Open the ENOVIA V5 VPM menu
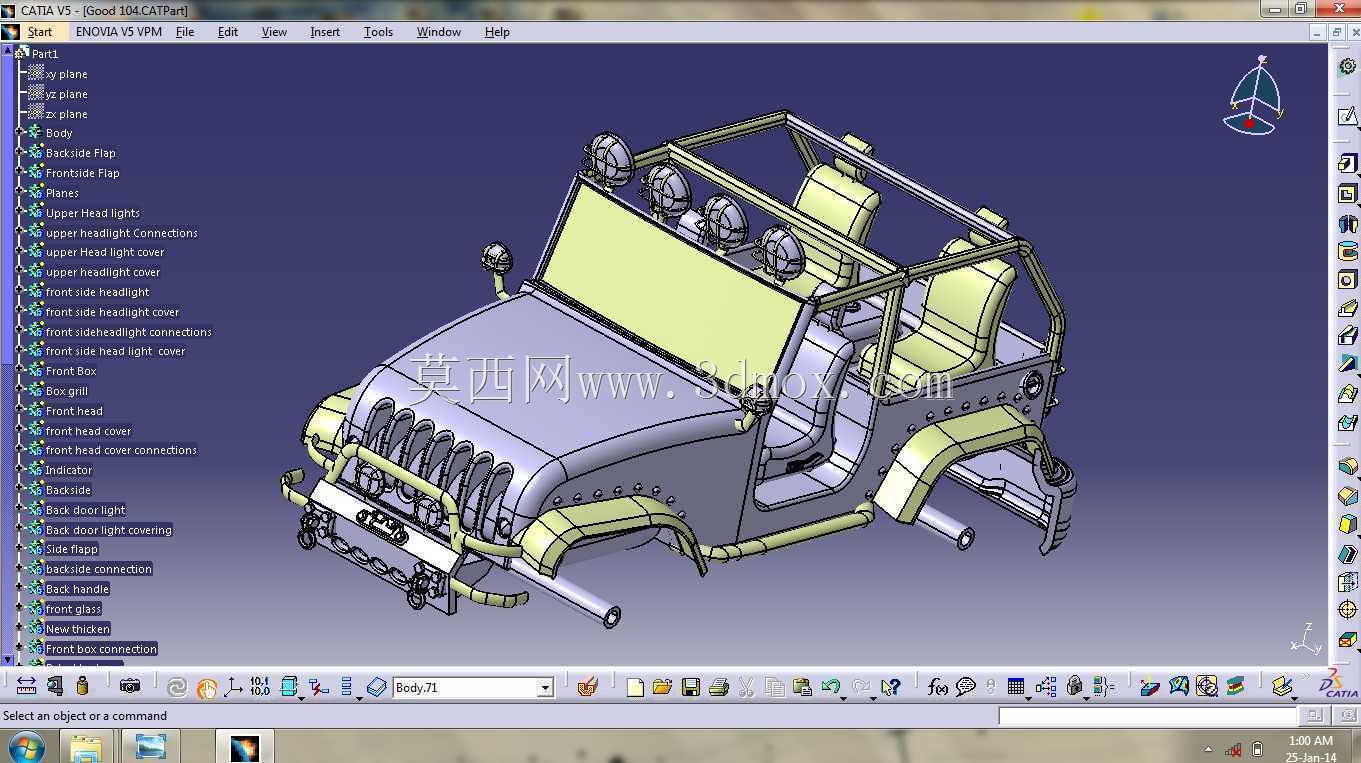The height and width of the screenshot is (763, 1361). point(119,32)
